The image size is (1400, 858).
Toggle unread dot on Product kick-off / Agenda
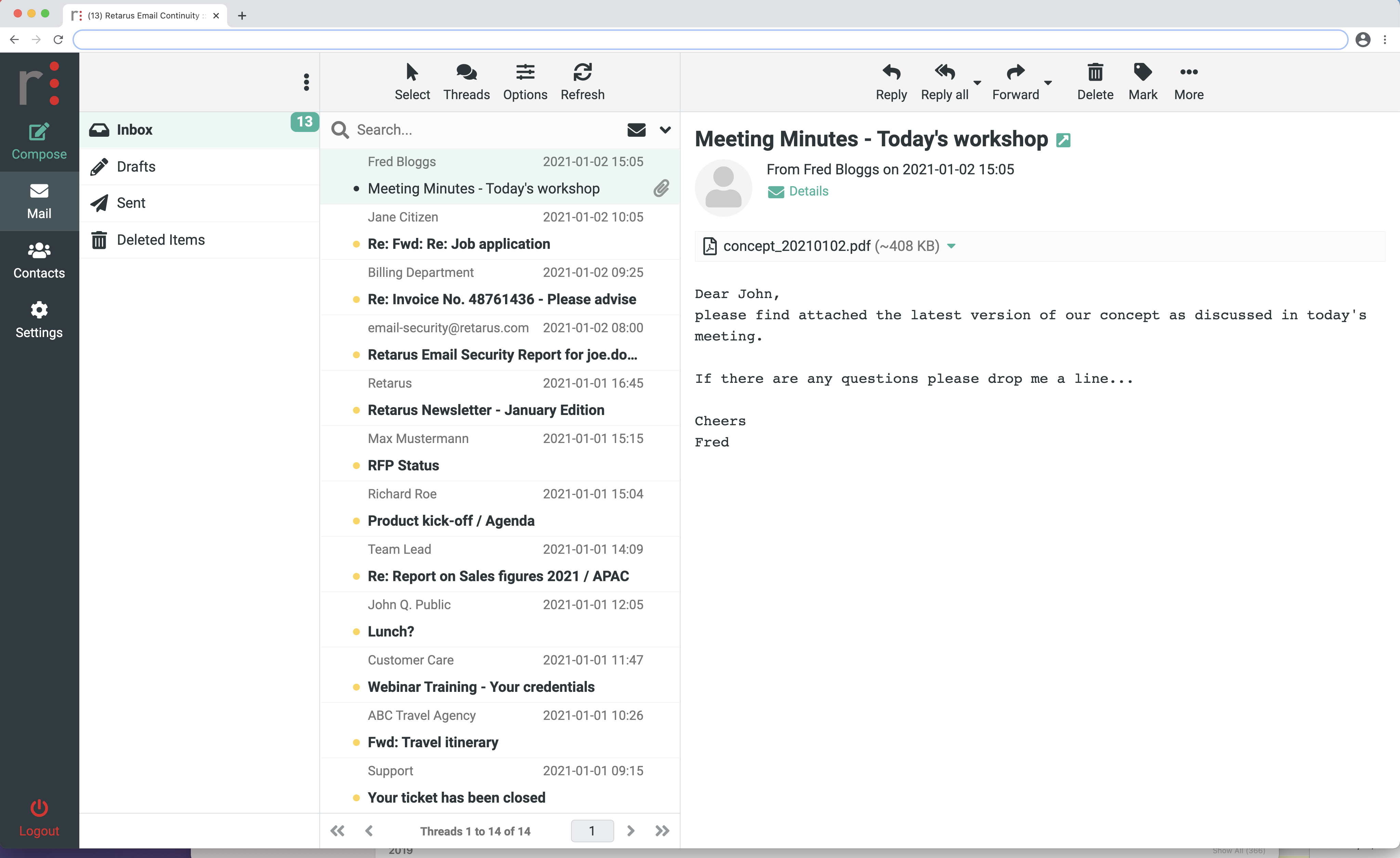click(356, 521)
